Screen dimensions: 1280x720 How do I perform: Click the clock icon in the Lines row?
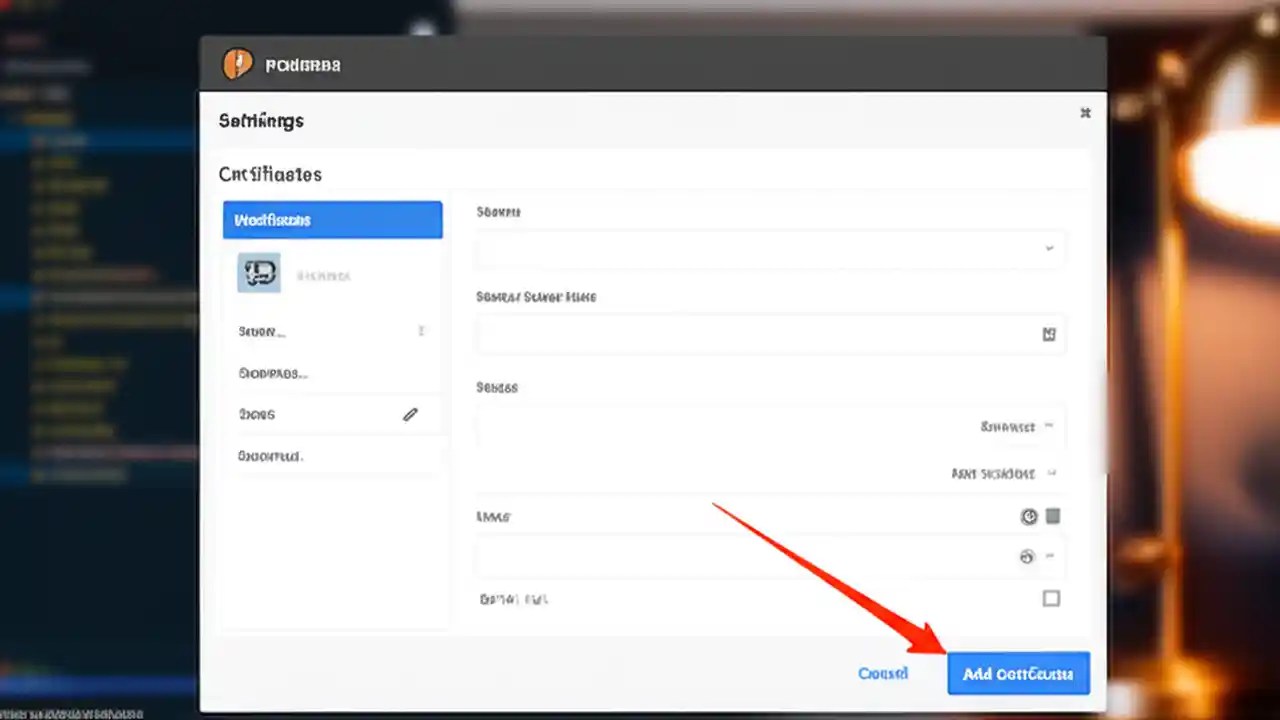pyautogui.click(x=1029, y=516)
